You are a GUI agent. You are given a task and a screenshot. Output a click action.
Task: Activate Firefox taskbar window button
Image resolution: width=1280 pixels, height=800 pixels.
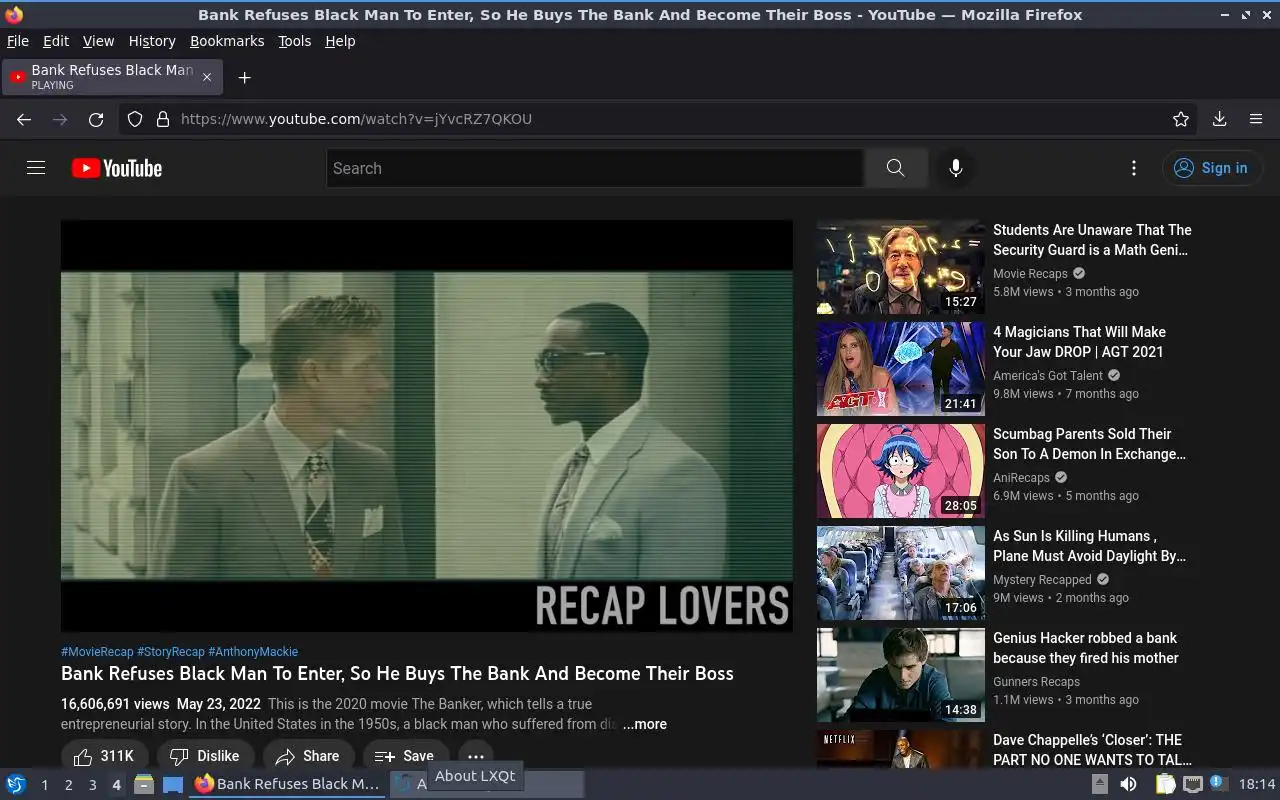(x=288, y=784)
